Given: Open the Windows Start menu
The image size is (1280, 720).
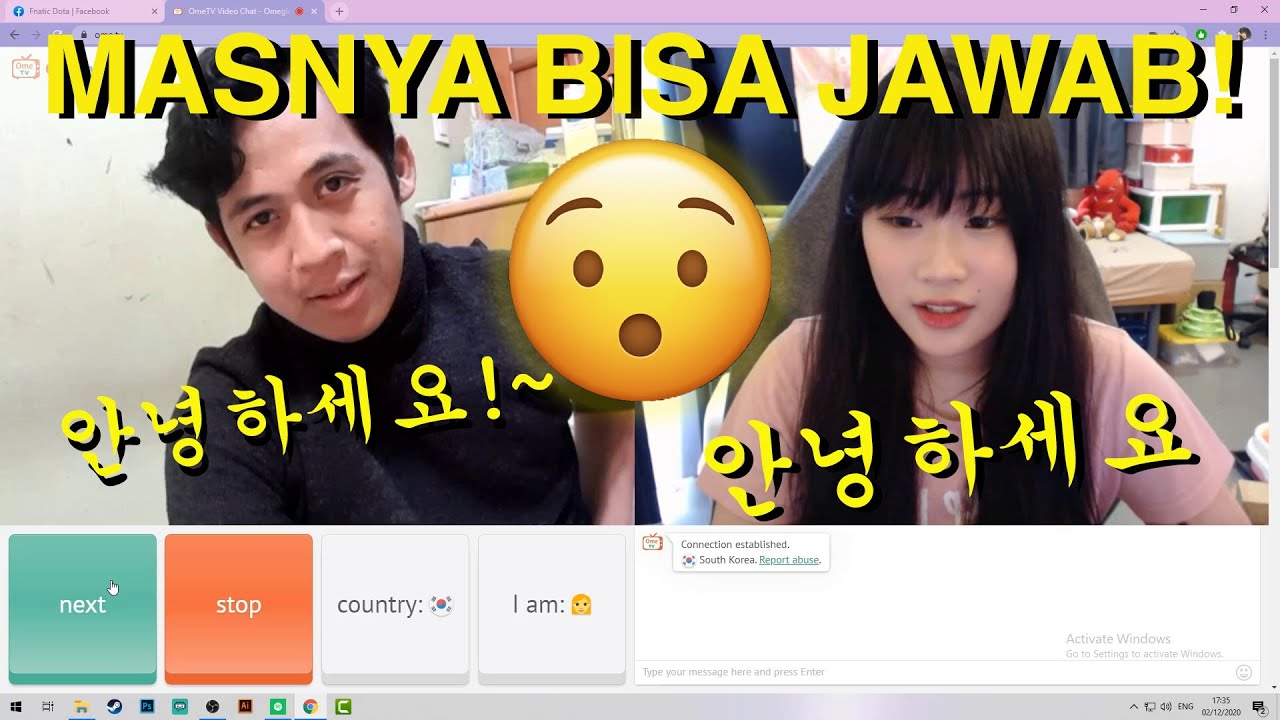Looking at the screenshot, I should point(16,707).
